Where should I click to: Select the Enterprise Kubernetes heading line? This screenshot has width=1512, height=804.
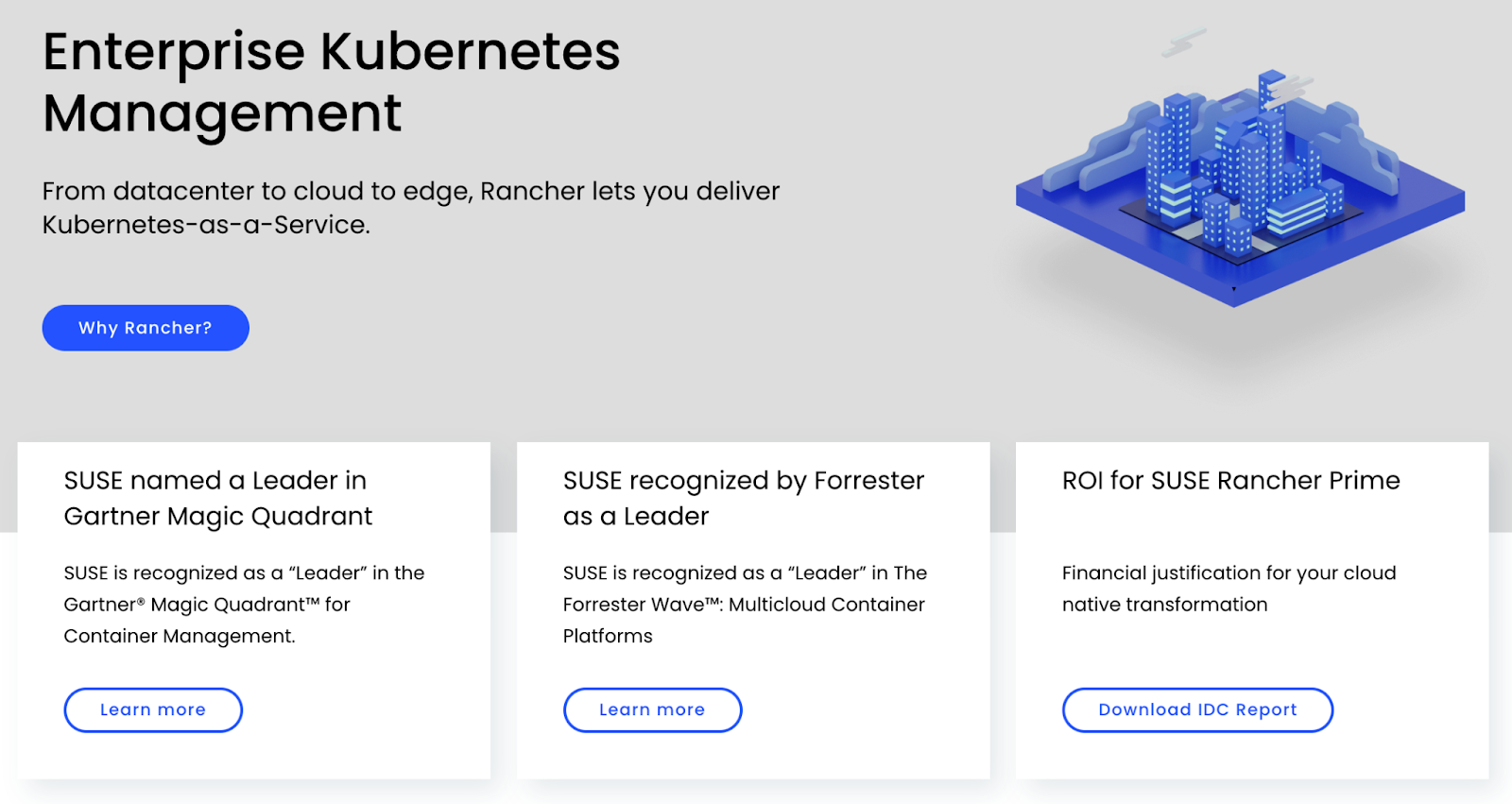click(332, 52)
